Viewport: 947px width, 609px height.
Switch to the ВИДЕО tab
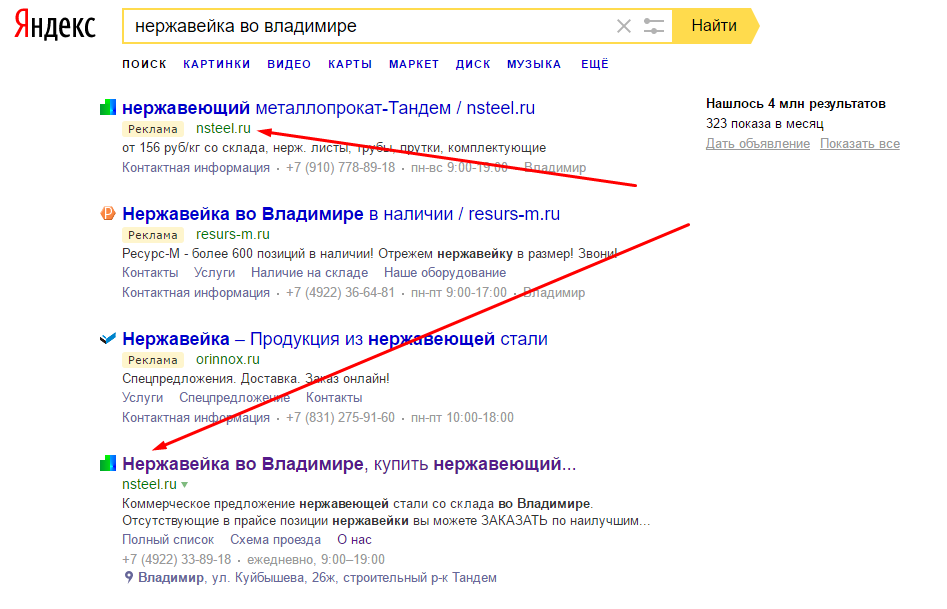289,64
